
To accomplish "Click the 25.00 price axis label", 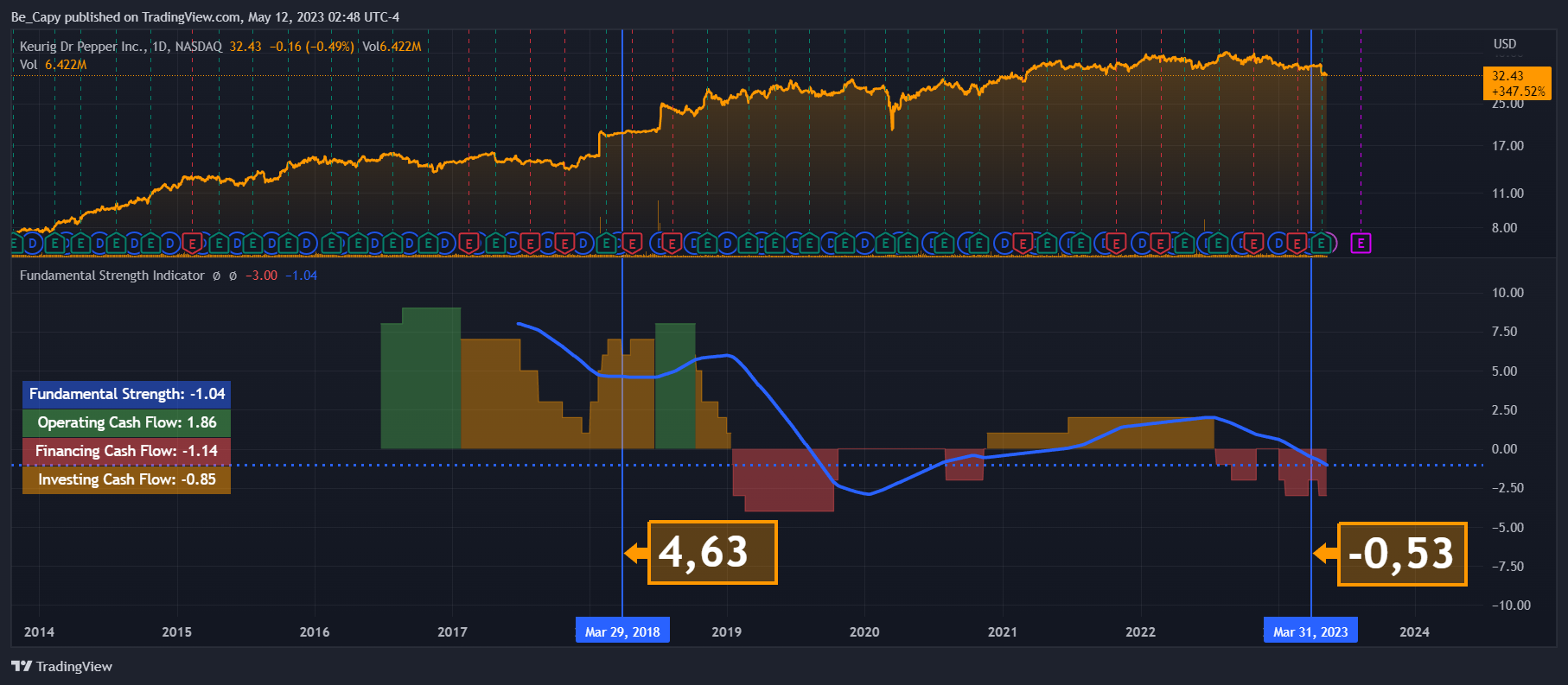I will (1507, 105).
